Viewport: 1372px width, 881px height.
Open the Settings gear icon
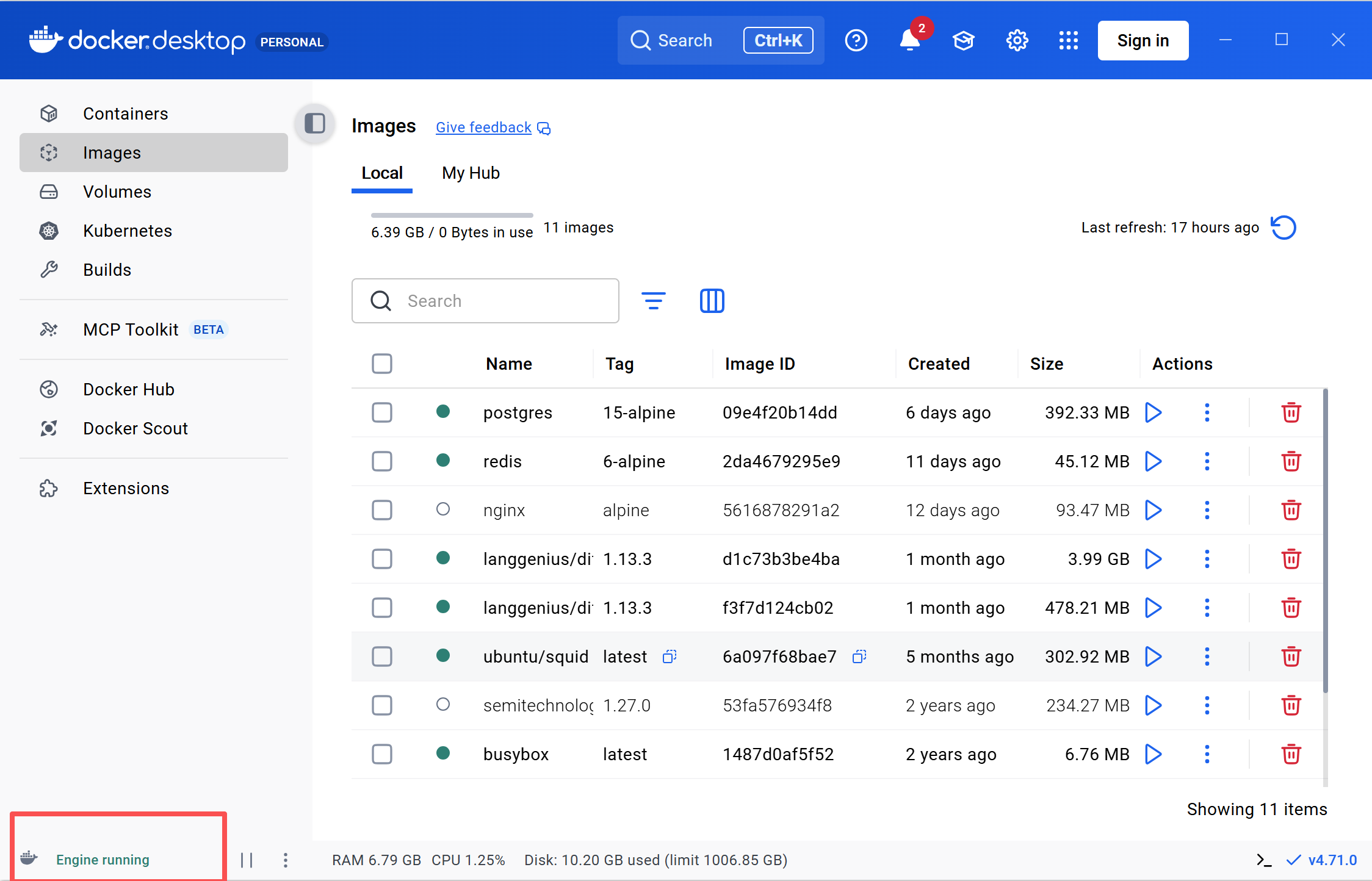1017,41
